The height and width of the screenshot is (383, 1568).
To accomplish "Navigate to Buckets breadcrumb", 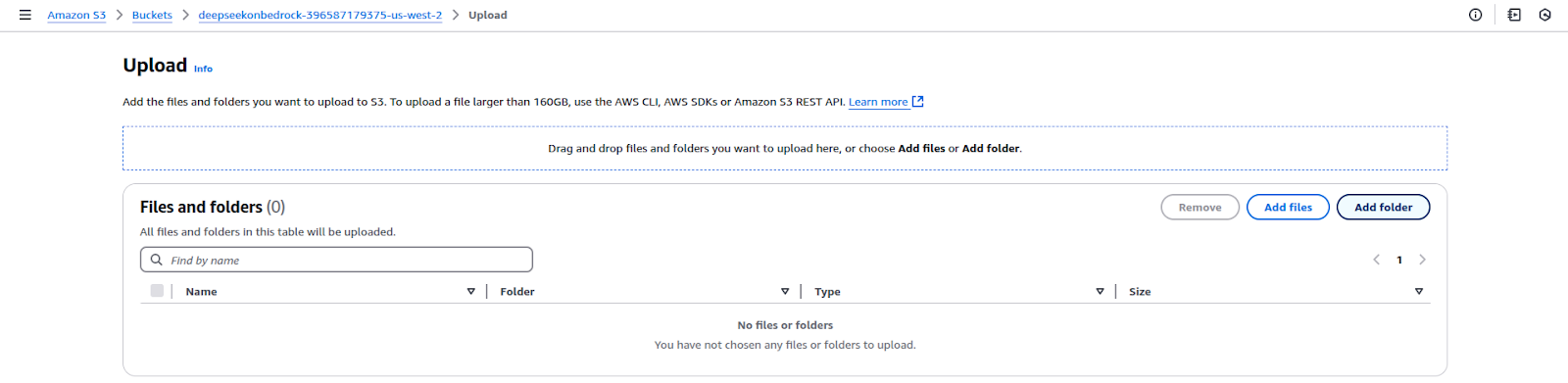I will point(152,15).
